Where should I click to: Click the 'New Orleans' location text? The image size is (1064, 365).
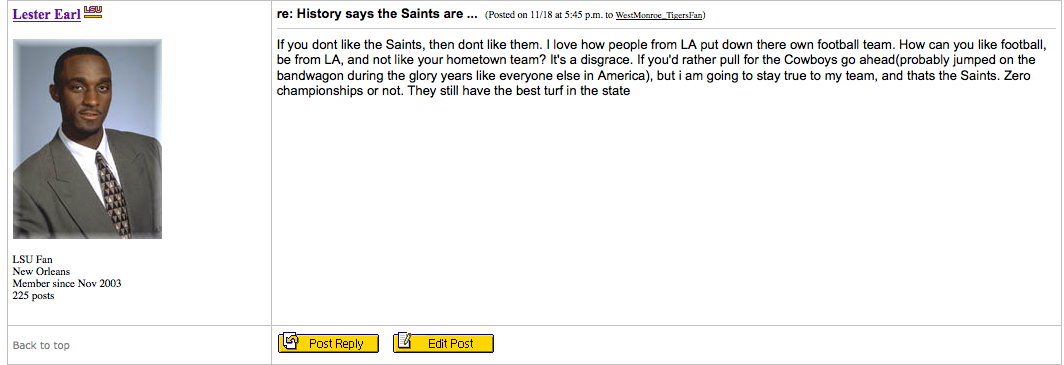(x=41, y=271)
